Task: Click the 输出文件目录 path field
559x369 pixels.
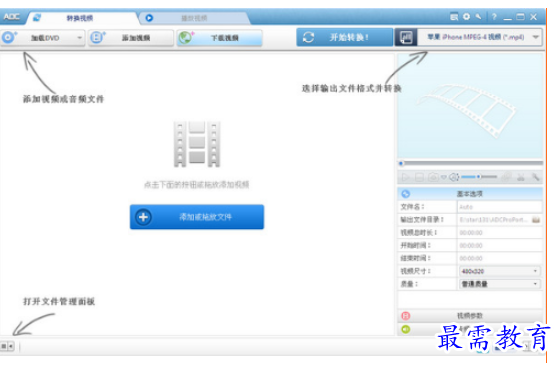Action: (494, 220)
